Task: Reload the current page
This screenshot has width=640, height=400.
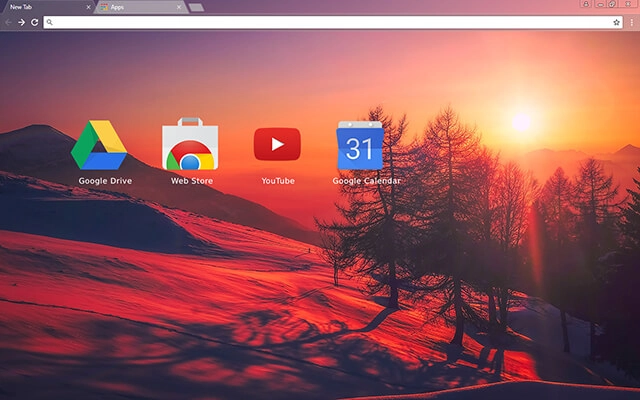Action: point(35,22)
